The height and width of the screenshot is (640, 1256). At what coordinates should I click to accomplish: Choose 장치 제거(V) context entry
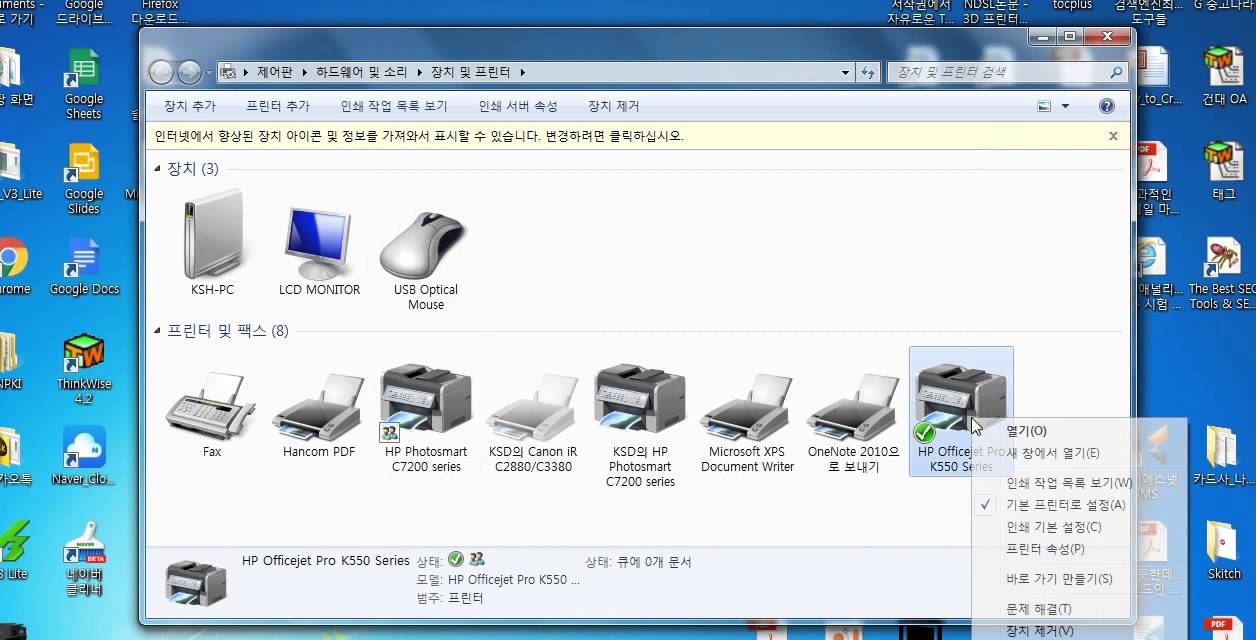(1039, 631)
